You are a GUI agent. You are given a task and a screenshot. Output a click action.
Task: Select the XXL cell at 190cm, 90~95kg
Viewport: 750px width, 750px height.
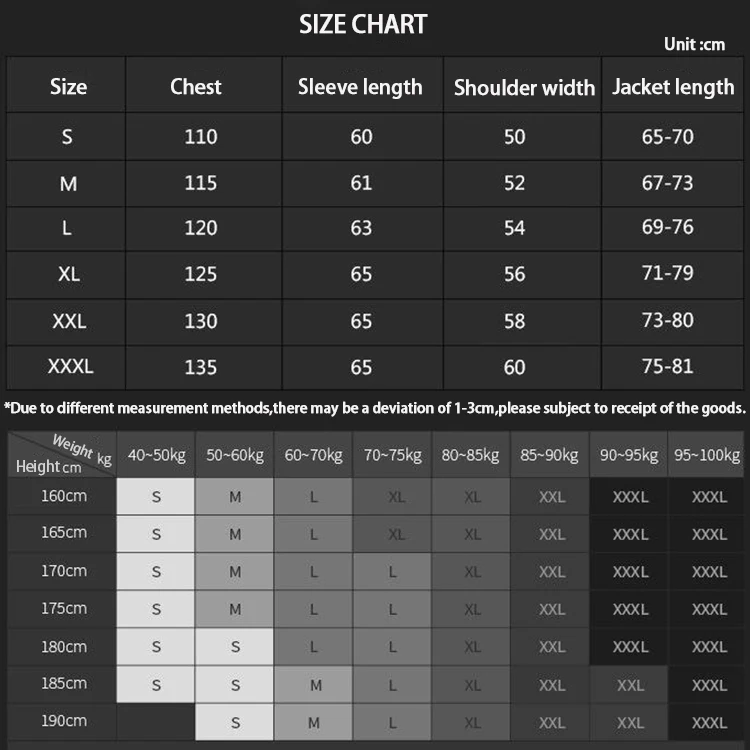(x=629, y=722)
